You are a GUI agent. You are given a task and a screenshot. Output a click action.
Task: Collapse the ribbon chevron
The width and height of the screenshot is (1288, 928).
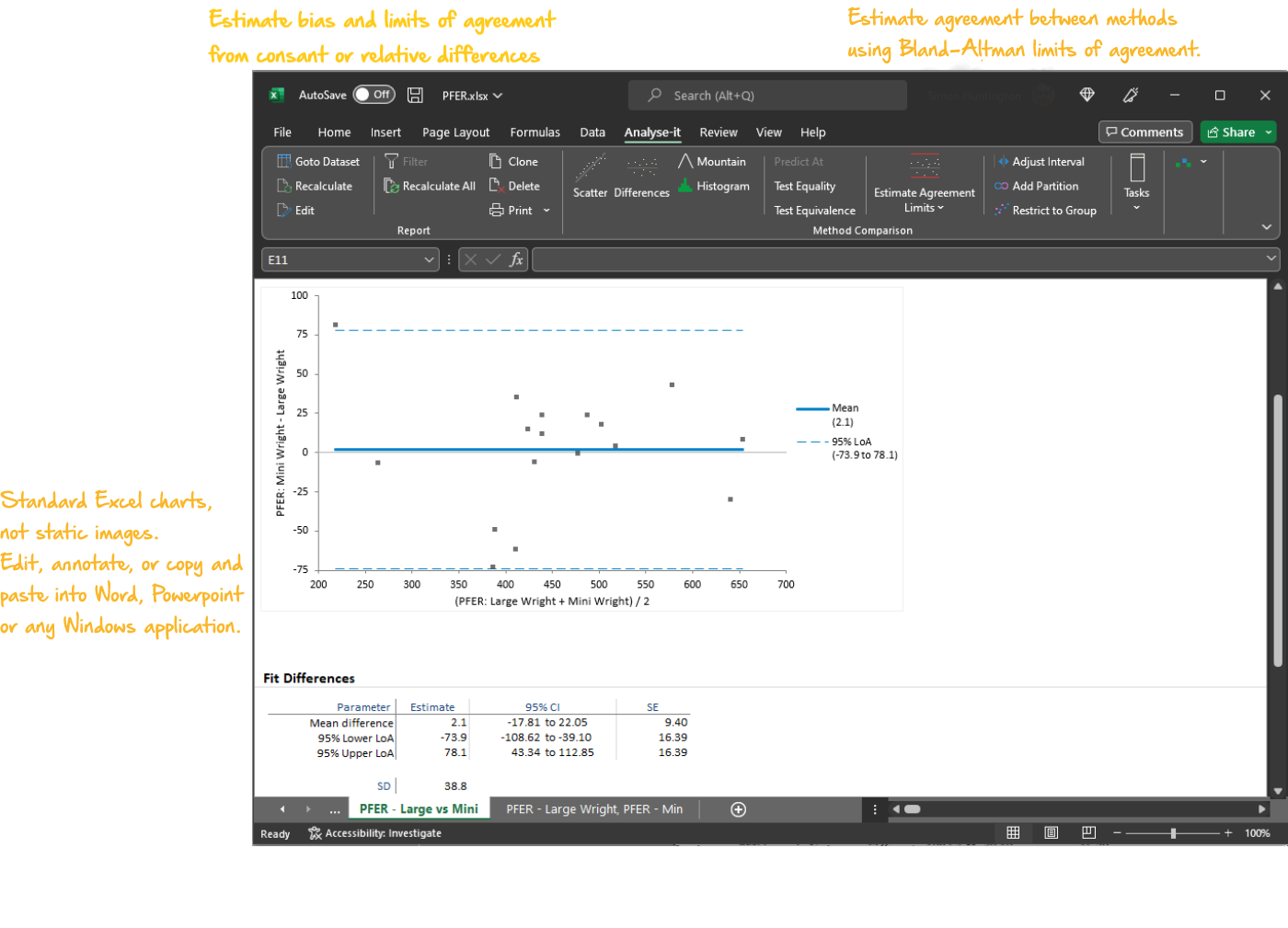tap(1266, 227)
